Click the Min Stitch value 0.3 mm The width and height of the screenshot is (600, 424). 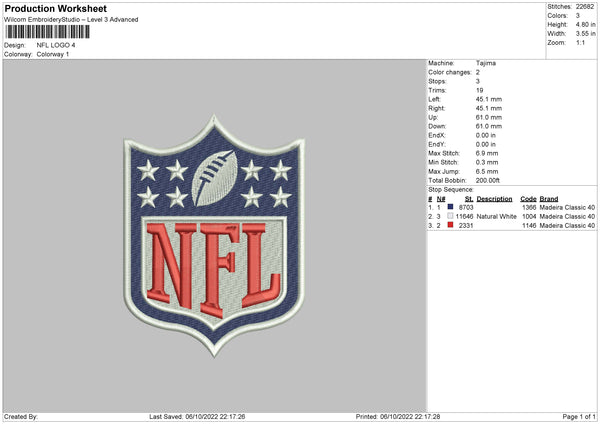[487, 162]
